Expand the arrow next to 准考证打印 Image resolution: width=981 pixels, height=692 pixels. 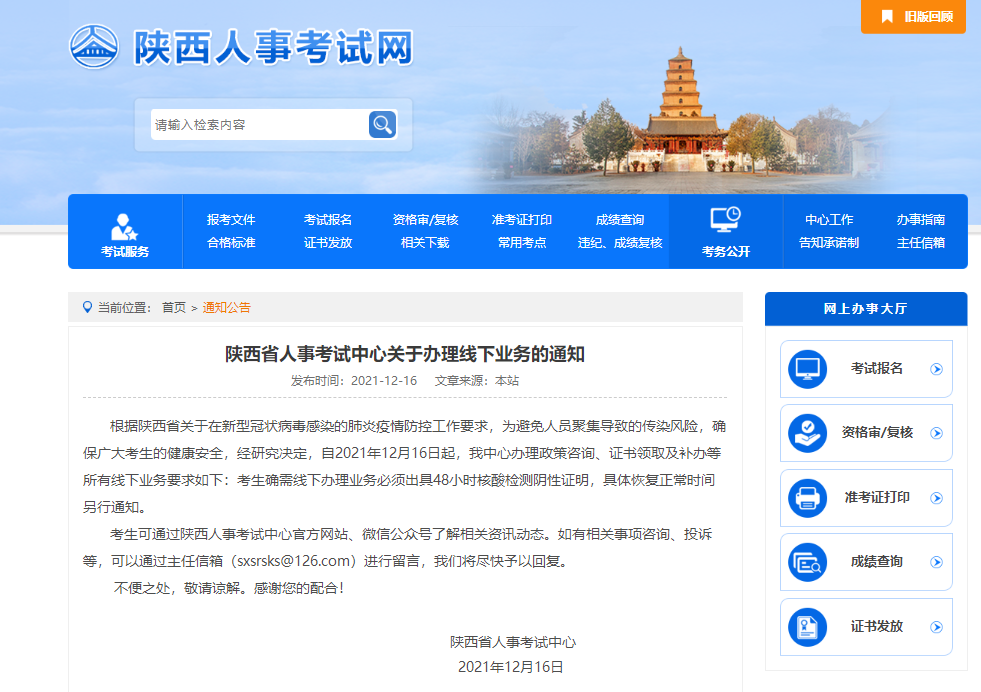936,498
